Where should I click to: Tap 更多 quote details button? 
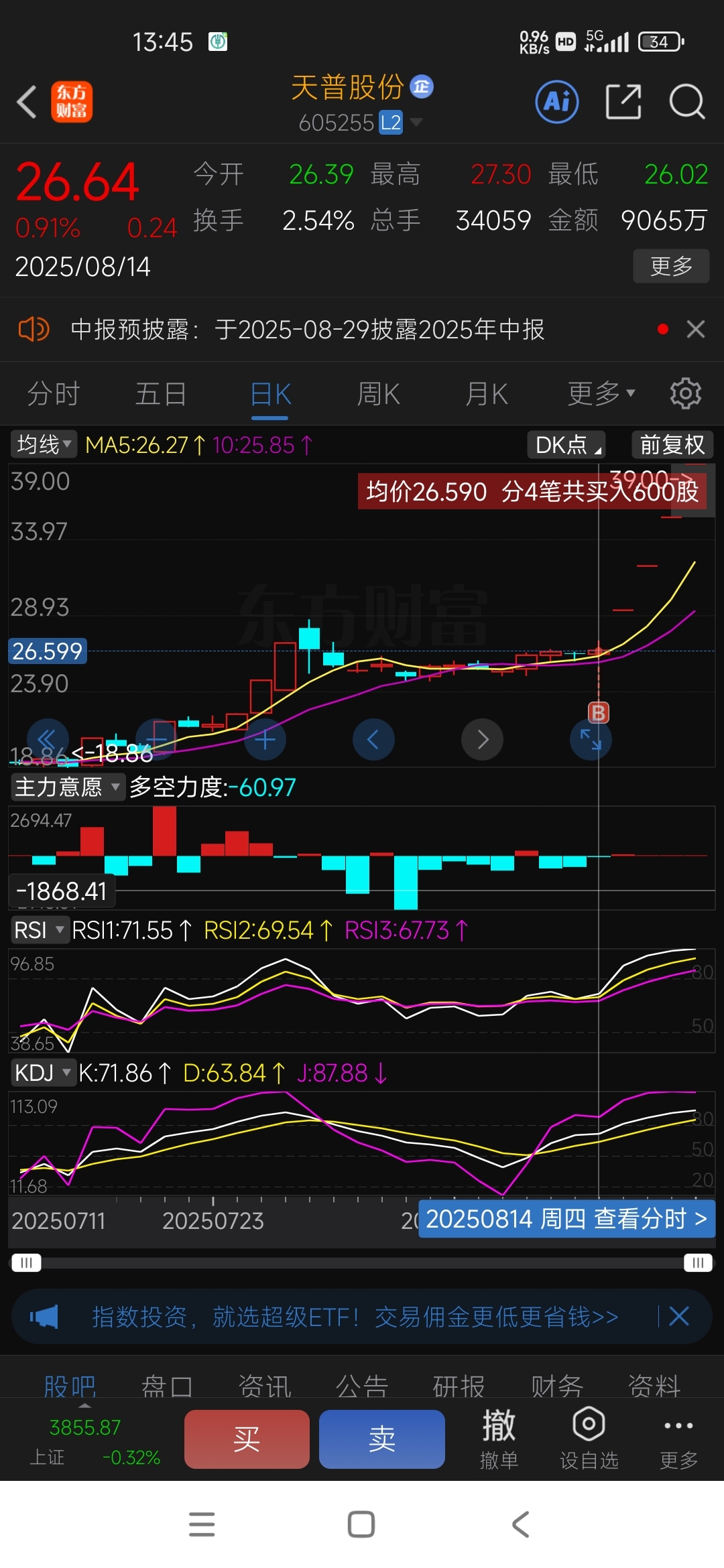click(x=671, y=266)
